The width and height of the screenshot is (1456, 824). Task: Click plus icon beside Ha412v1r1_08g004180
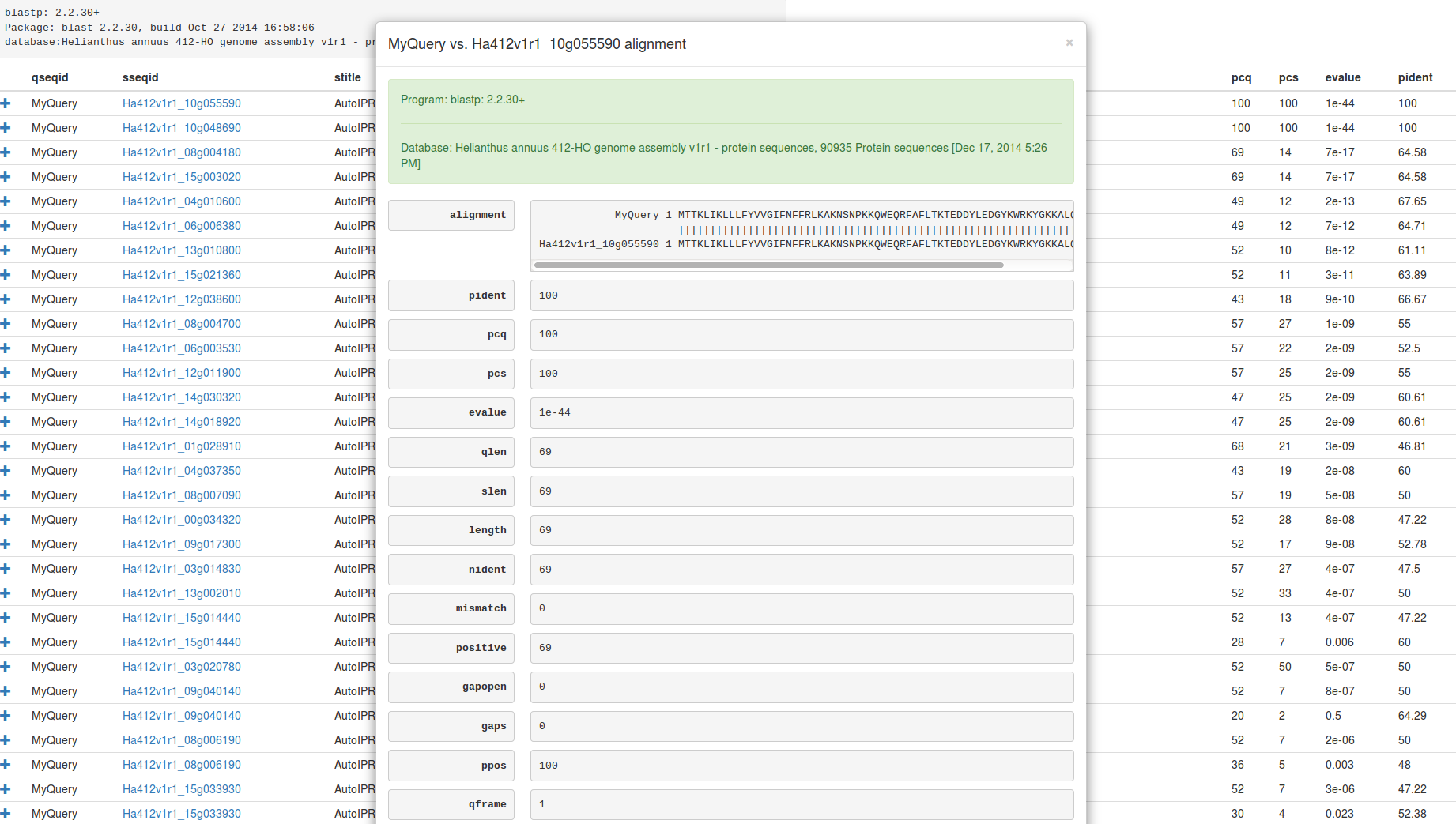point(6,152)
